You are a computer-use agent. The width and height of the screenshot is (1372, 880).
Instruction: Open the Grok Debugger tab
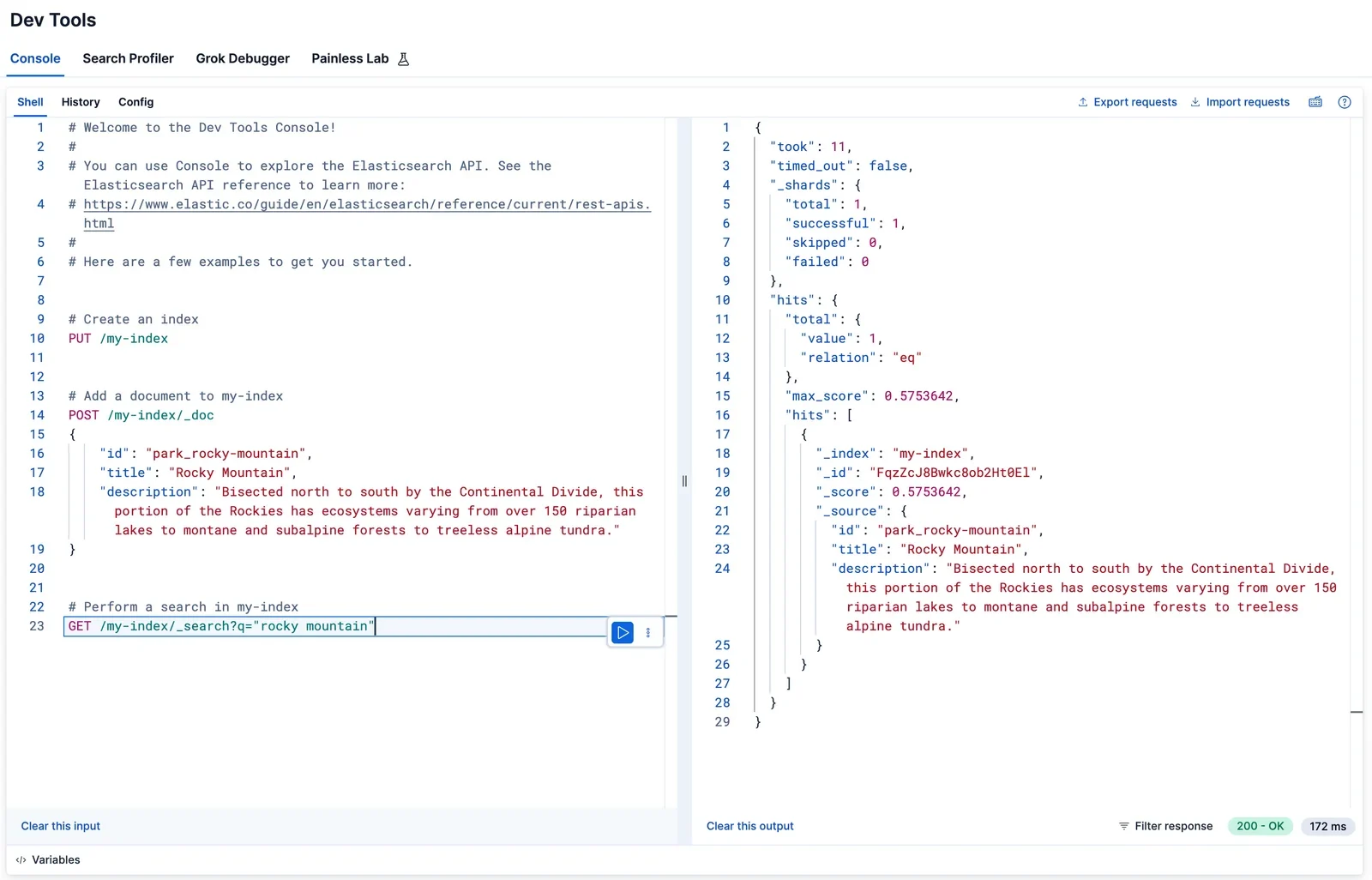tap(243, 58)
